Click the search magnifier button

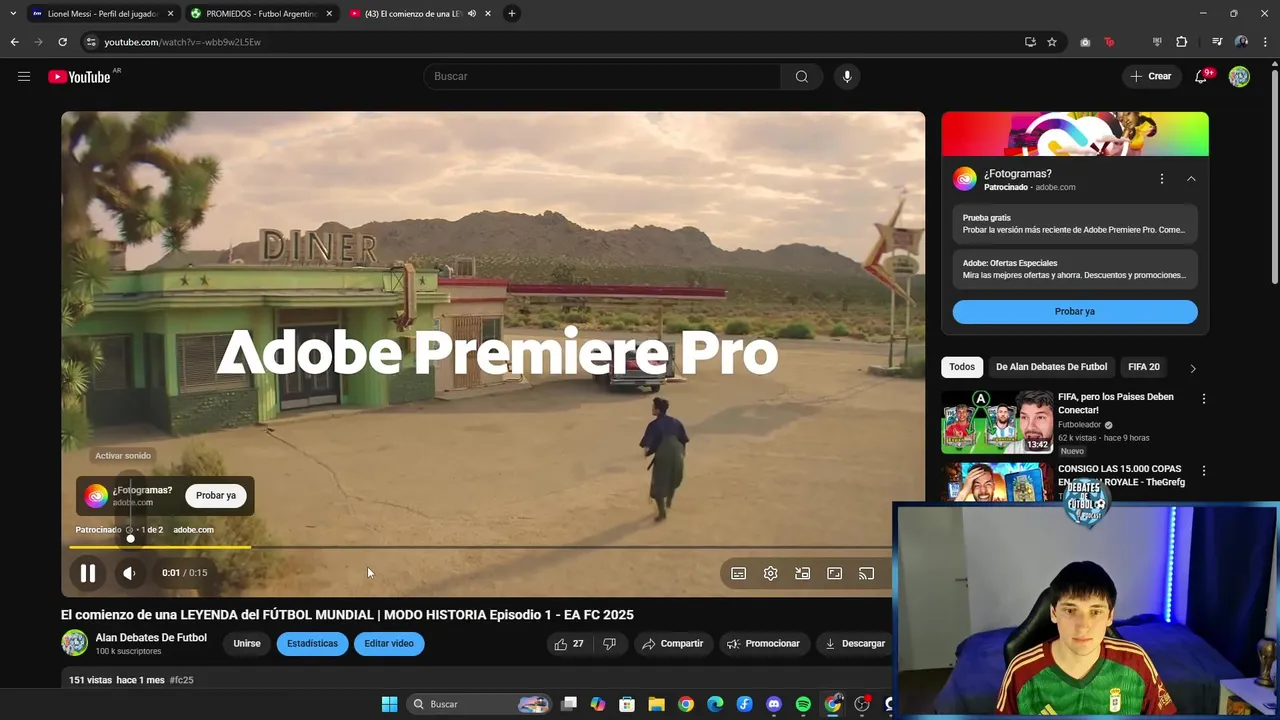(x=802, y=76)
